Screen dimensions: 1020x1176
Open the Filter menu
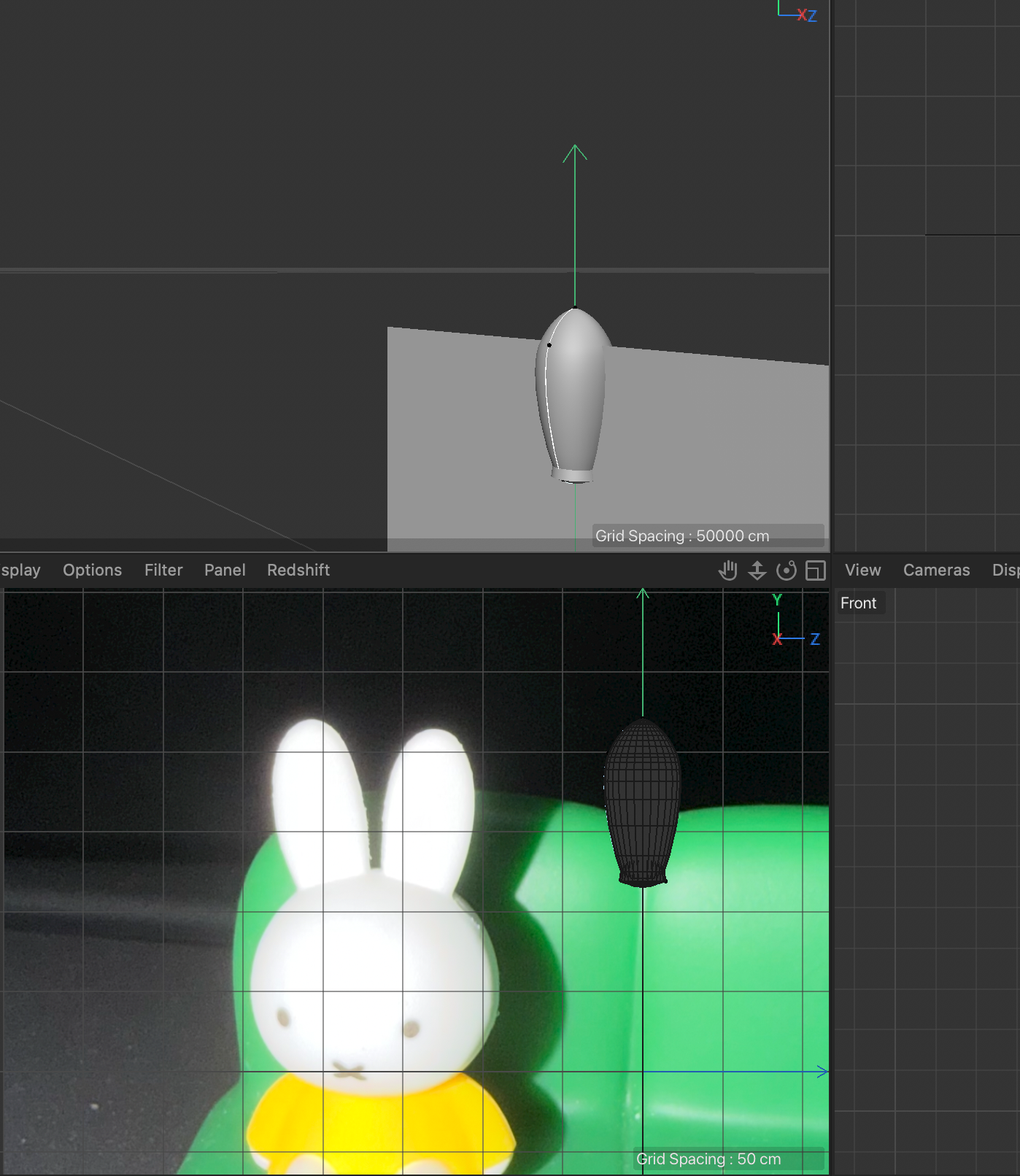tap(163, 570)
